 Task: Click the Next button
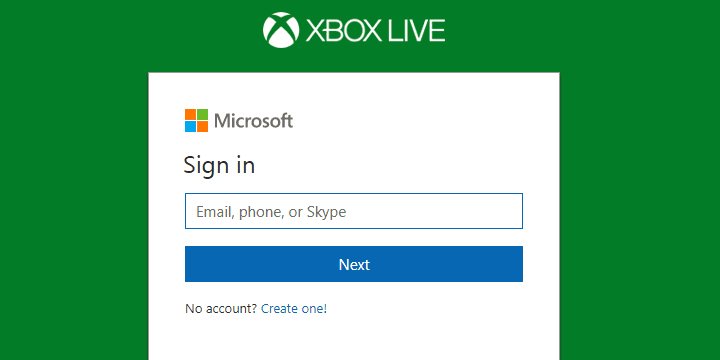pyautogui.click(x=354, y=264)
